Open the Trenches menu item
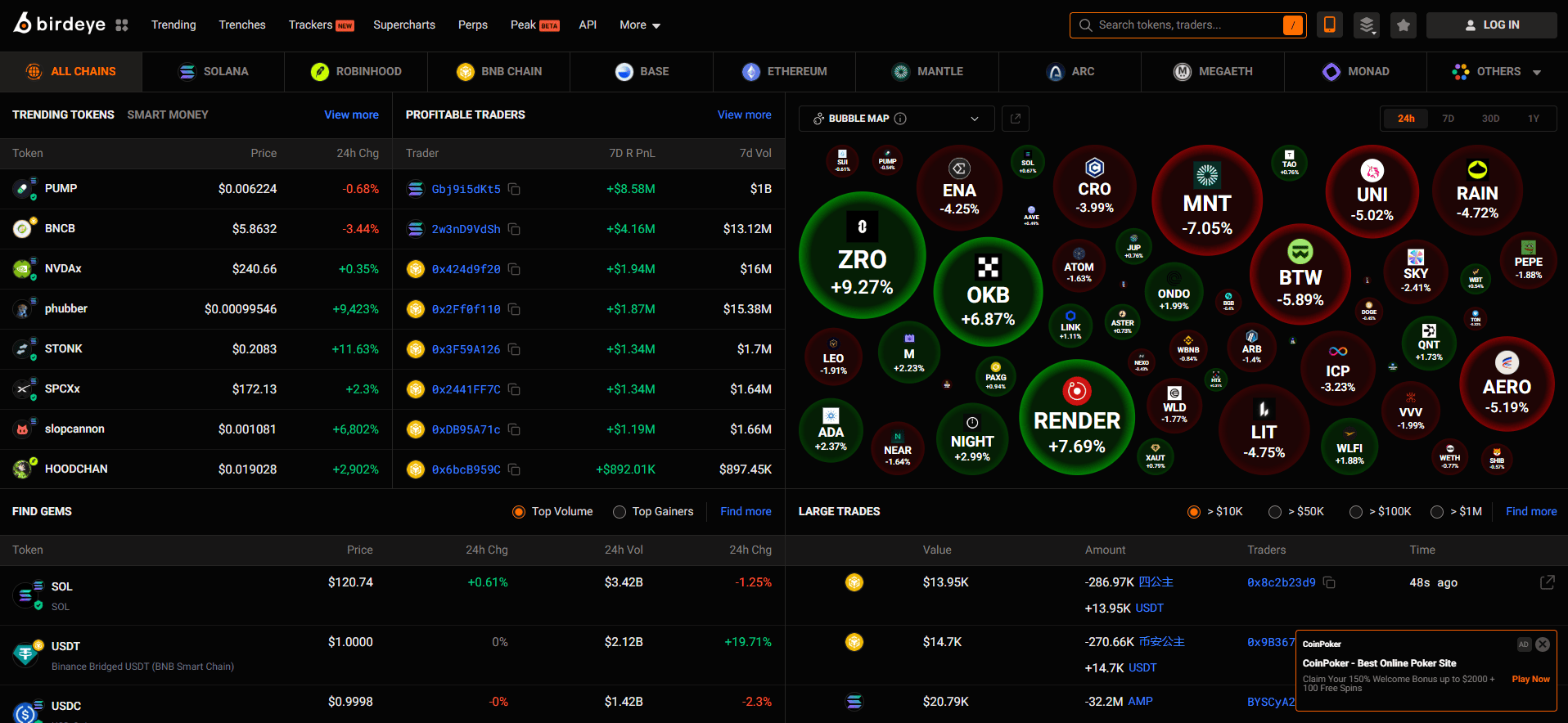Image resolution: width=1568 pixels, height=723 pixels. tap(242, 25)
